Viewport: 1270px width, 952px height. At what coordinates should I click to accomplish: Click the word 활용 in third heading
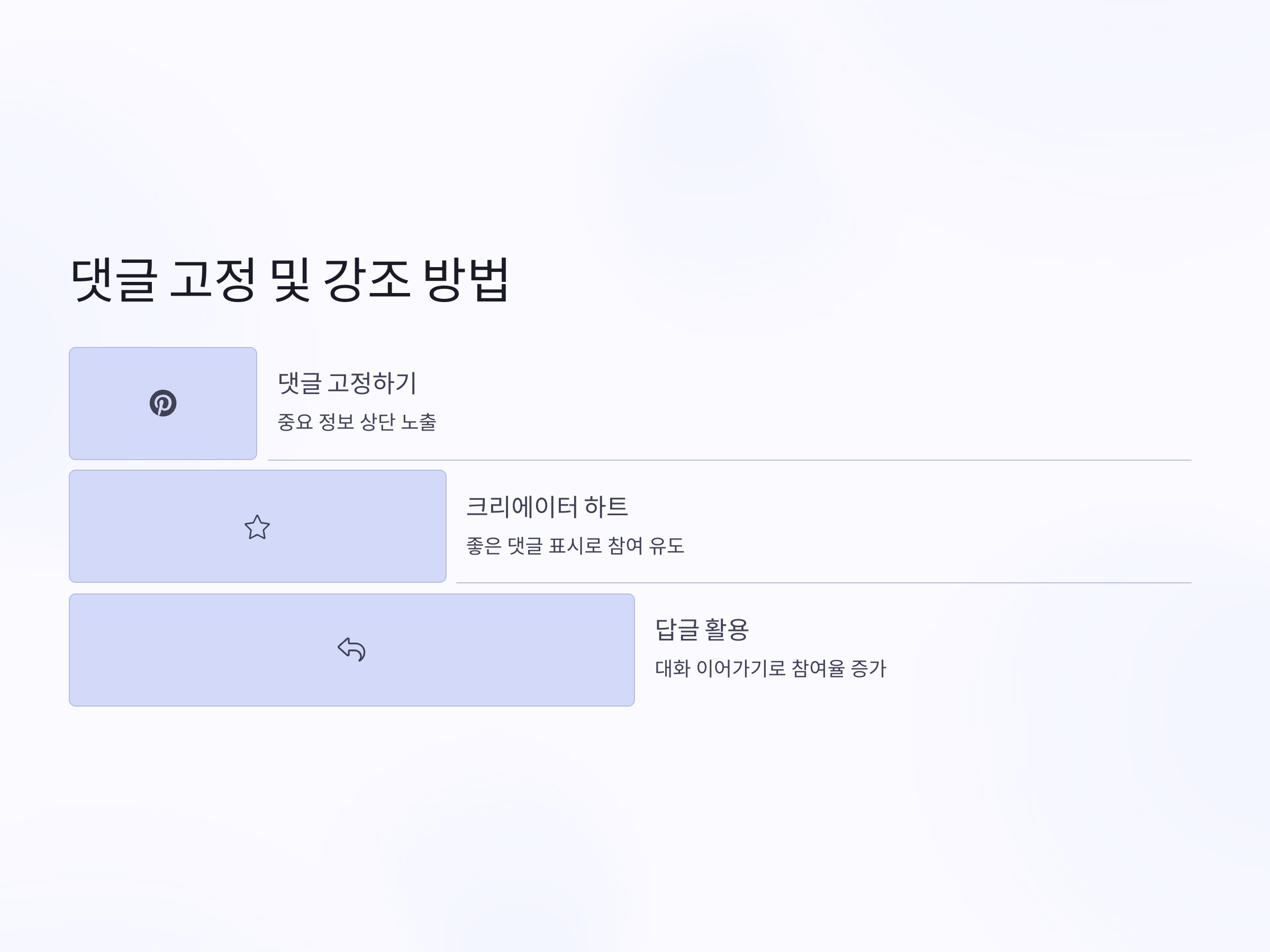727,629
